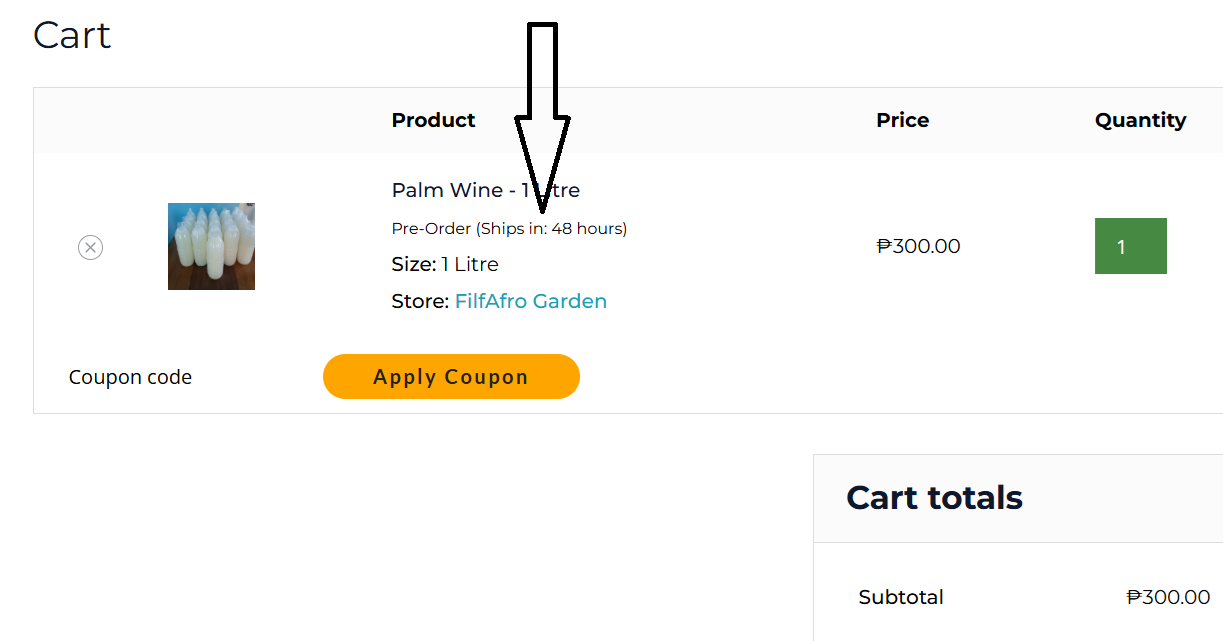Select the green quantity box

click(1130, 246)
